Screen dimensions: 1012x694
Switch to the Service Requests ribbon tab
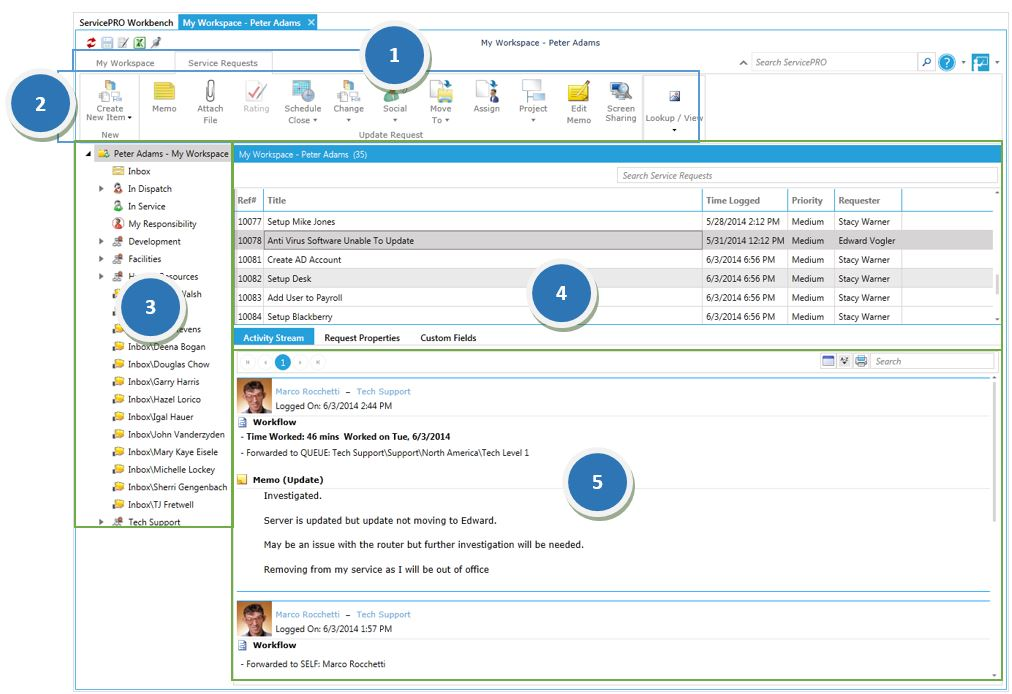click(x=222, y=63)
